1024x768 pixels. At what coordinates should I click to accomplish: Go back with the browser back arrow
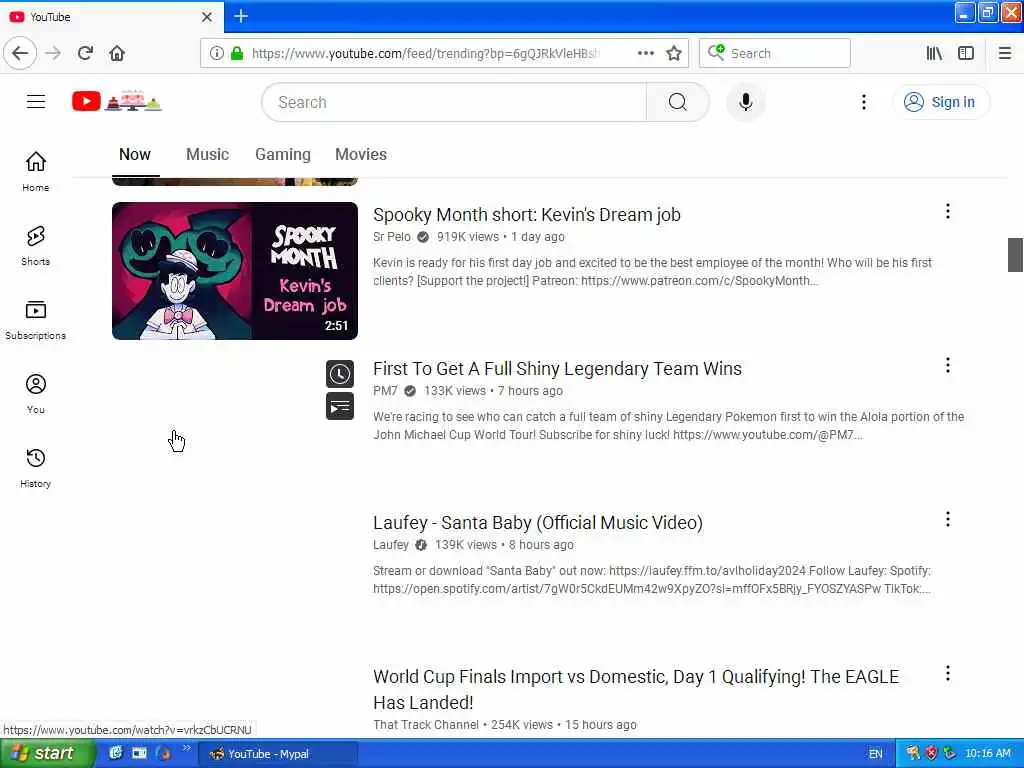[20, 53]
